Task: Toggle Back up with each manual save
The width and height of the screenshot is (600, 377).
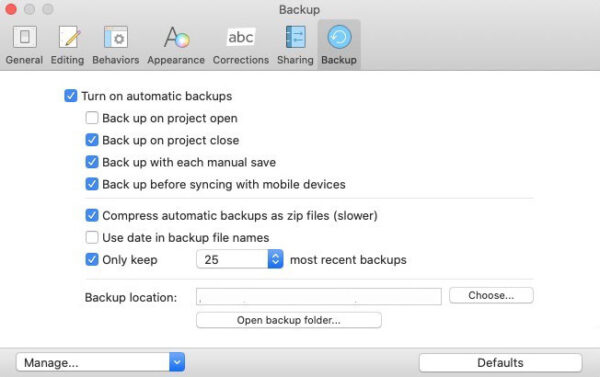Action: coord(92,162)
